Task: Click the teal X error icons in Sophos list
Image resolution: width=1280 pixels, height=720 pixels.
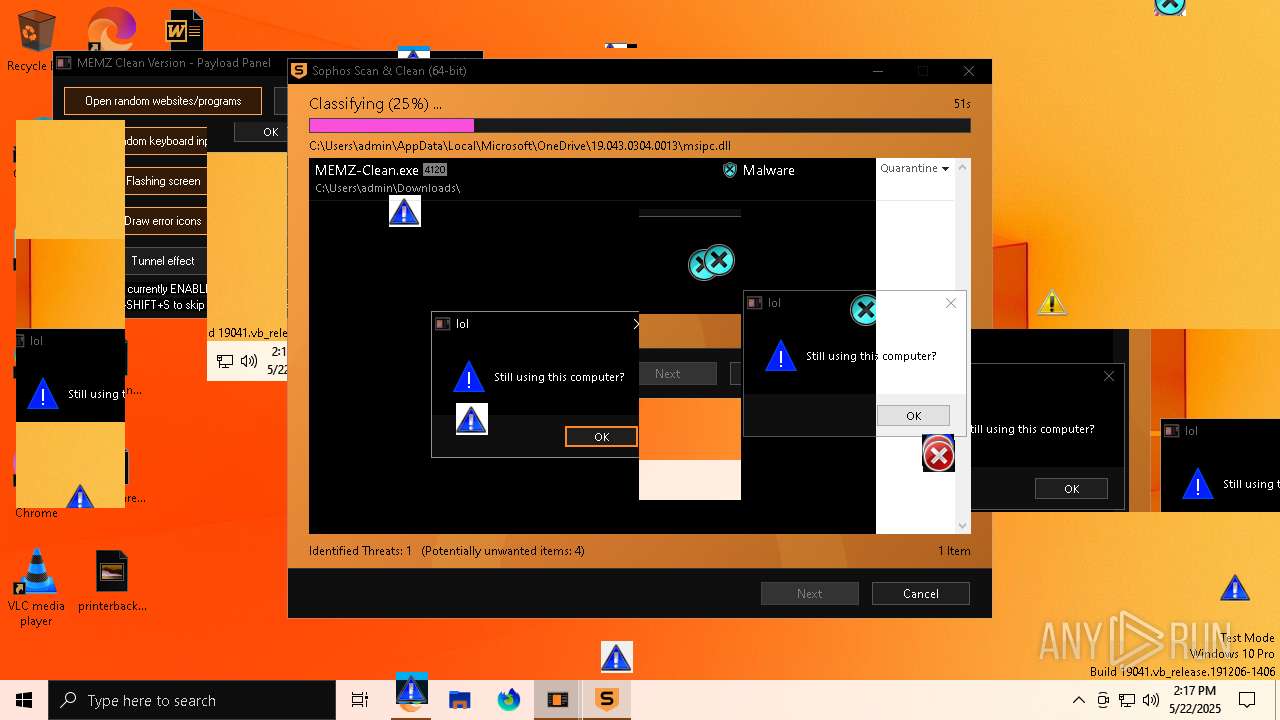Action: pyautogui.click(x=712, y=262)
